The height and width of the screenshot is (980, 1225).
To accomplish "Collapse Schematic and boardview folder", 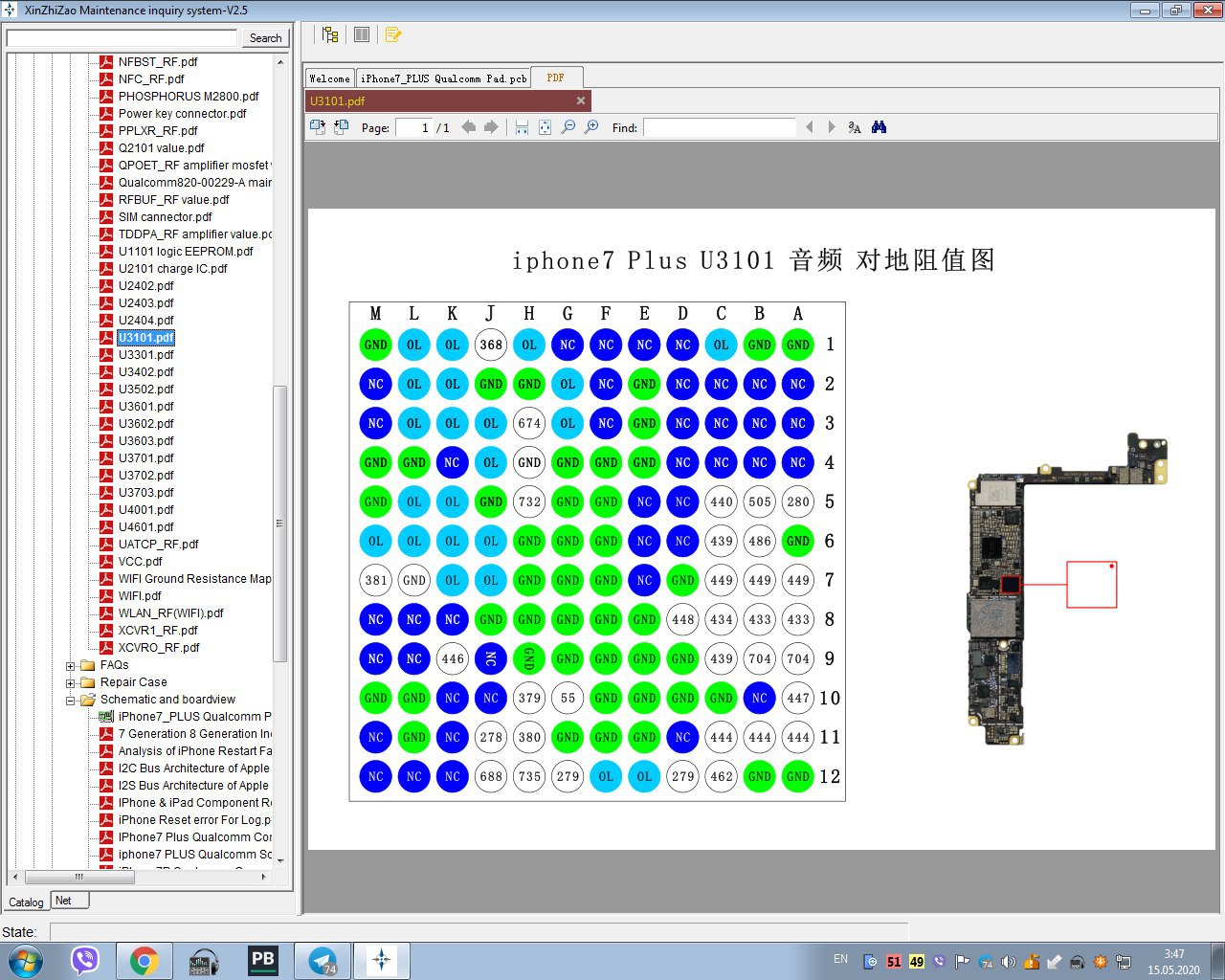I will pos(70,701).
